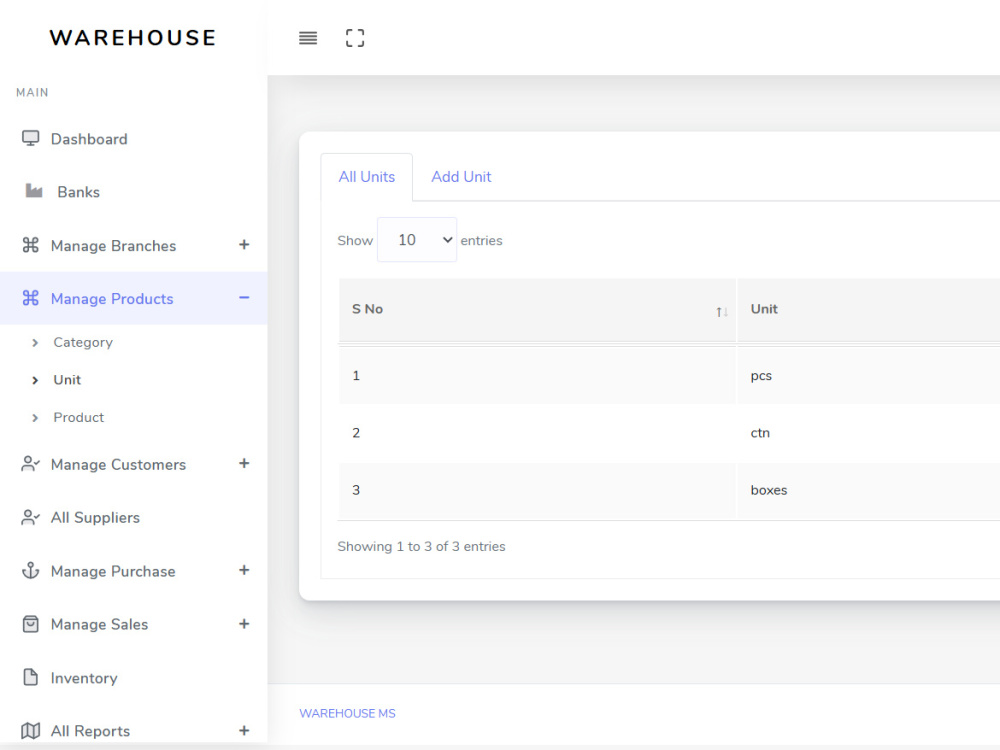Open the Product submenu link
Viewport: 1000px width, 750px height.
(78, 417)
